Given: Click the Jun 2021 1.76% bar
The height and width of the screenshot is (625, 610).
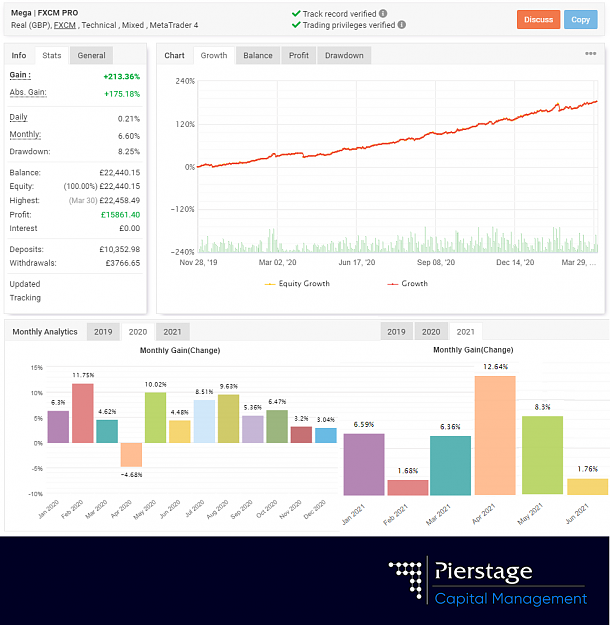Looking at the screenshot, I should (588, 487).
